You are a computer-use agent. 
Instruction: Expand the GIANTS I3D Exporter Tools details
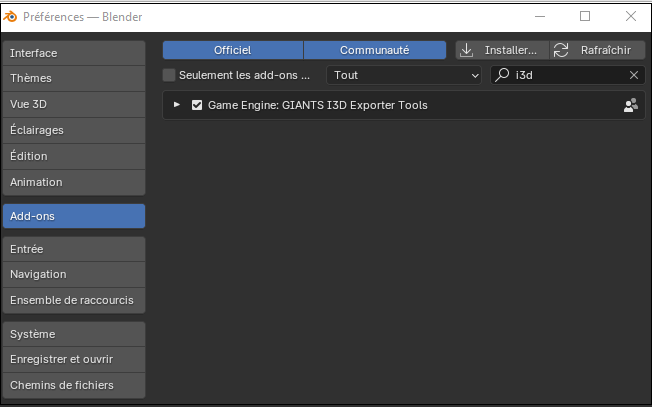(177, 105)
